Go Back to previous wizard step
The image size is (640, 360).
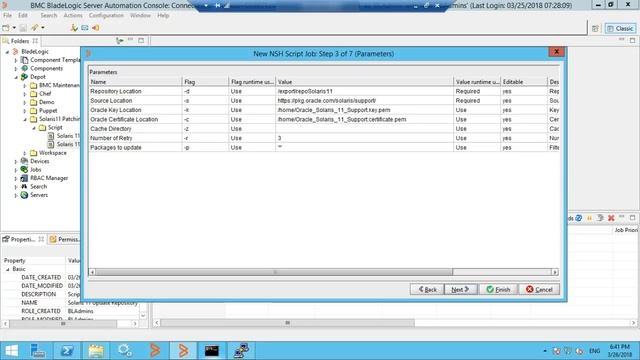coord(427,289)
